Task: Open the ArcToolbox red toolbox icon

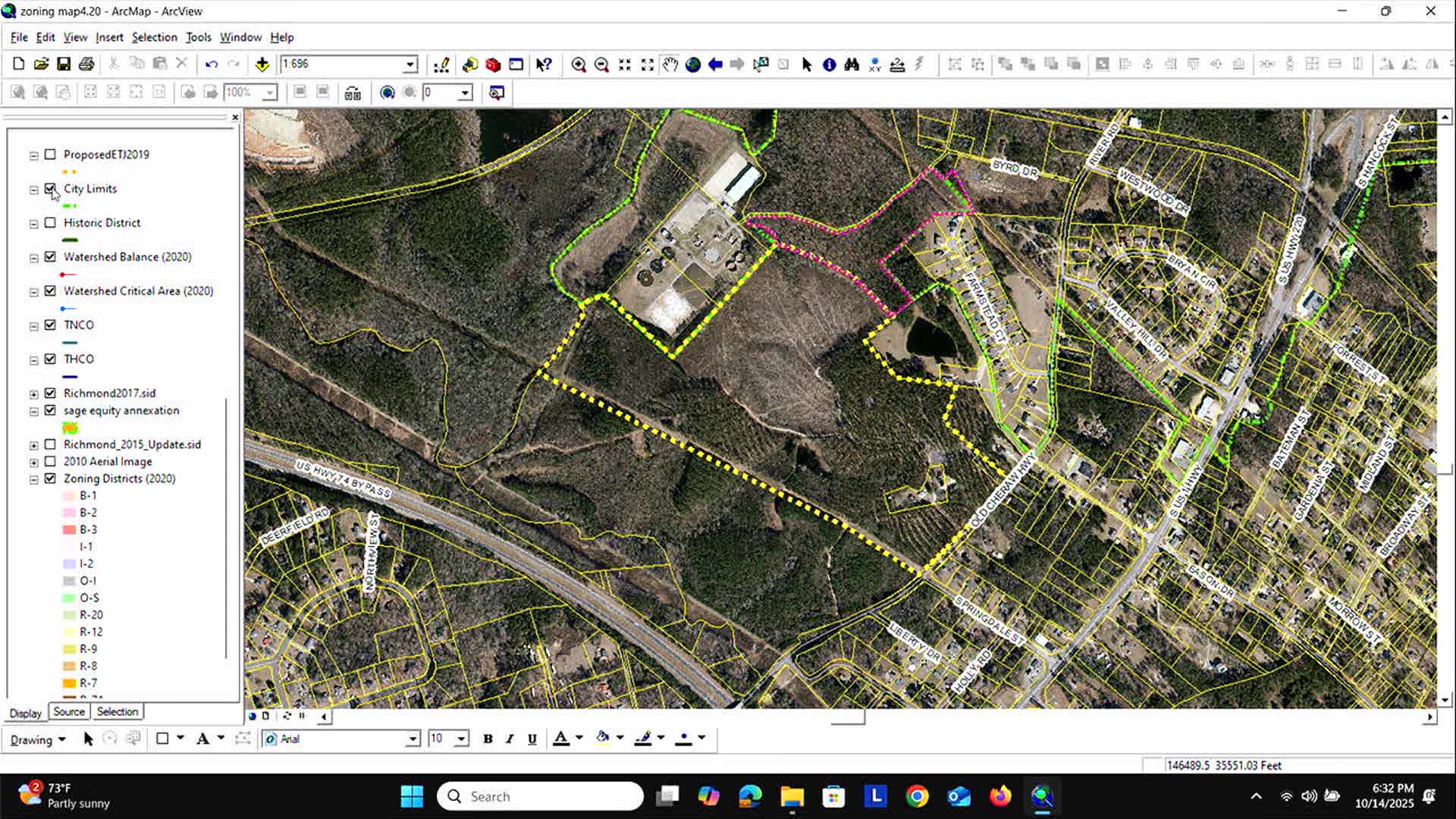Action: (x=493, y=64)
